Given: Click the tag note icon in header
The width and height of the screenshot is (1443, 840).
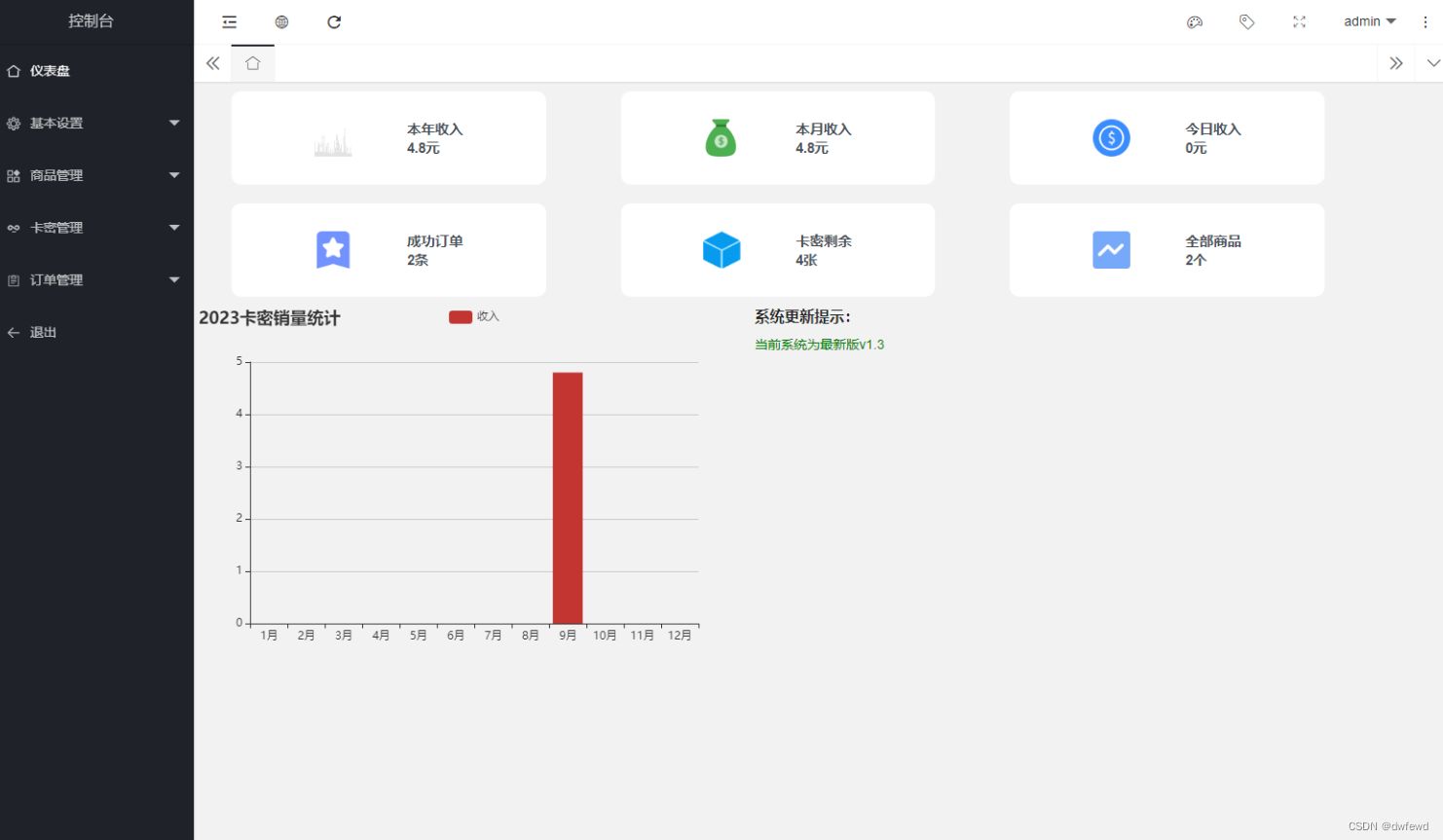Looking at the screenshot, I should tap(1246, 21).
